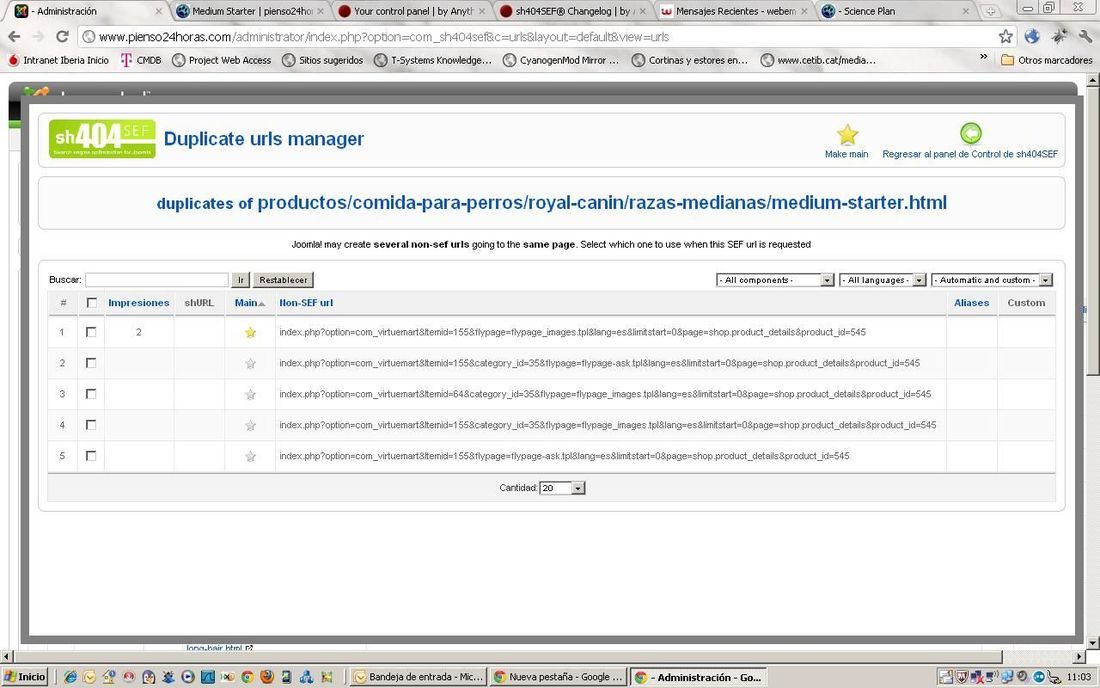Screen dimensions: 1100x688
Task: Open Project Web Access bookmark
Action: [222, 60]
